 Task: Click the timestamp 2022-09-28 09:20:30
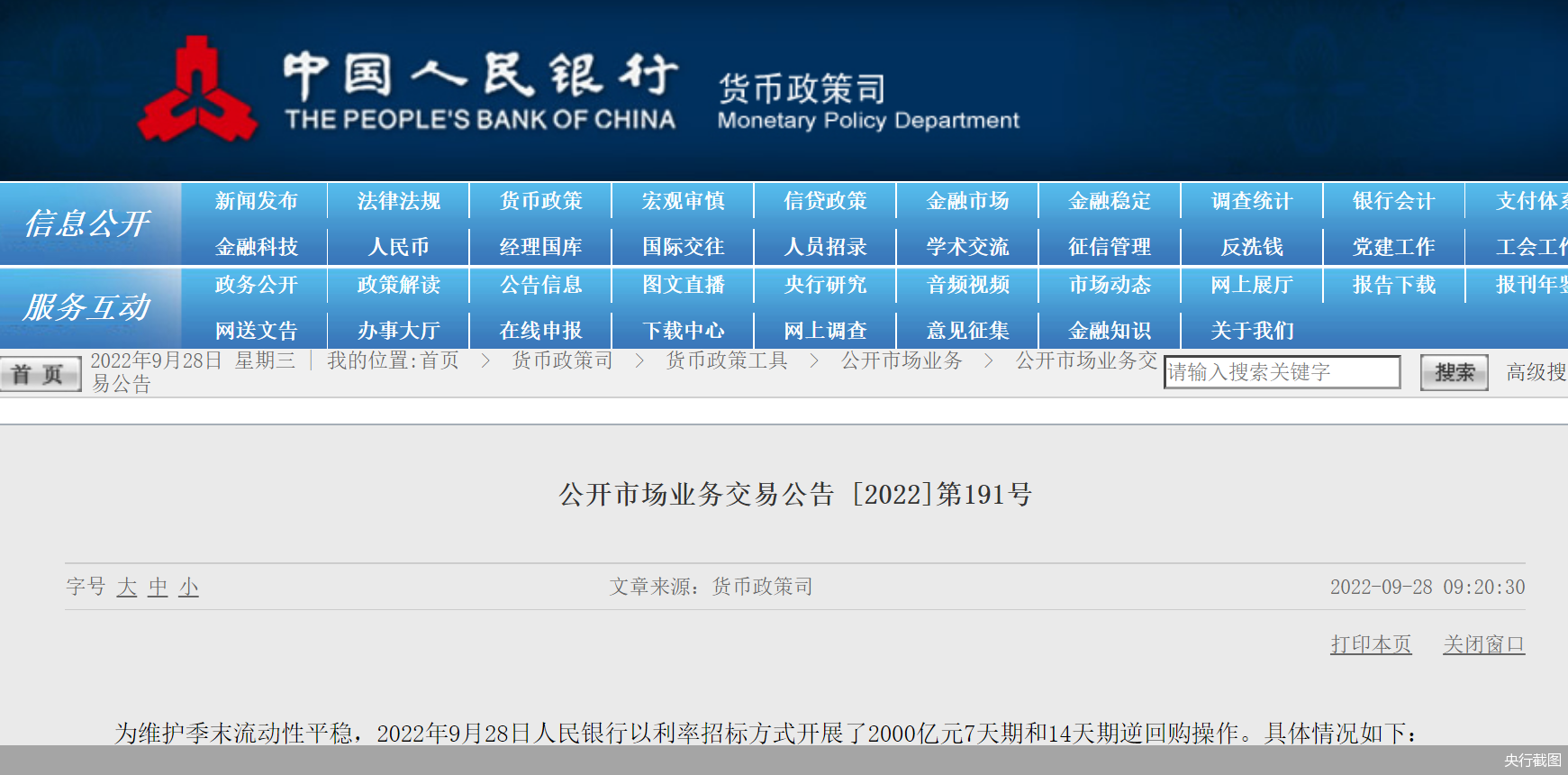tap(1428, 587)
